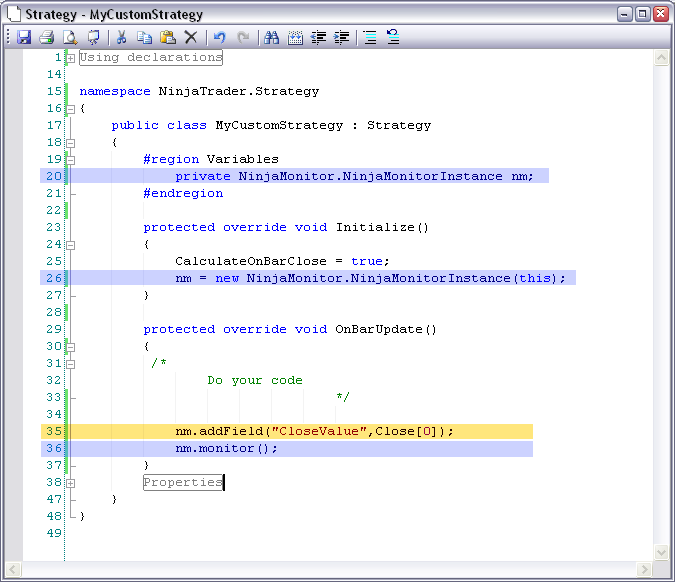Click the comment text "Do your code"
The height and width of the screenshot is (582, 675).
click(x=255, y=381)
